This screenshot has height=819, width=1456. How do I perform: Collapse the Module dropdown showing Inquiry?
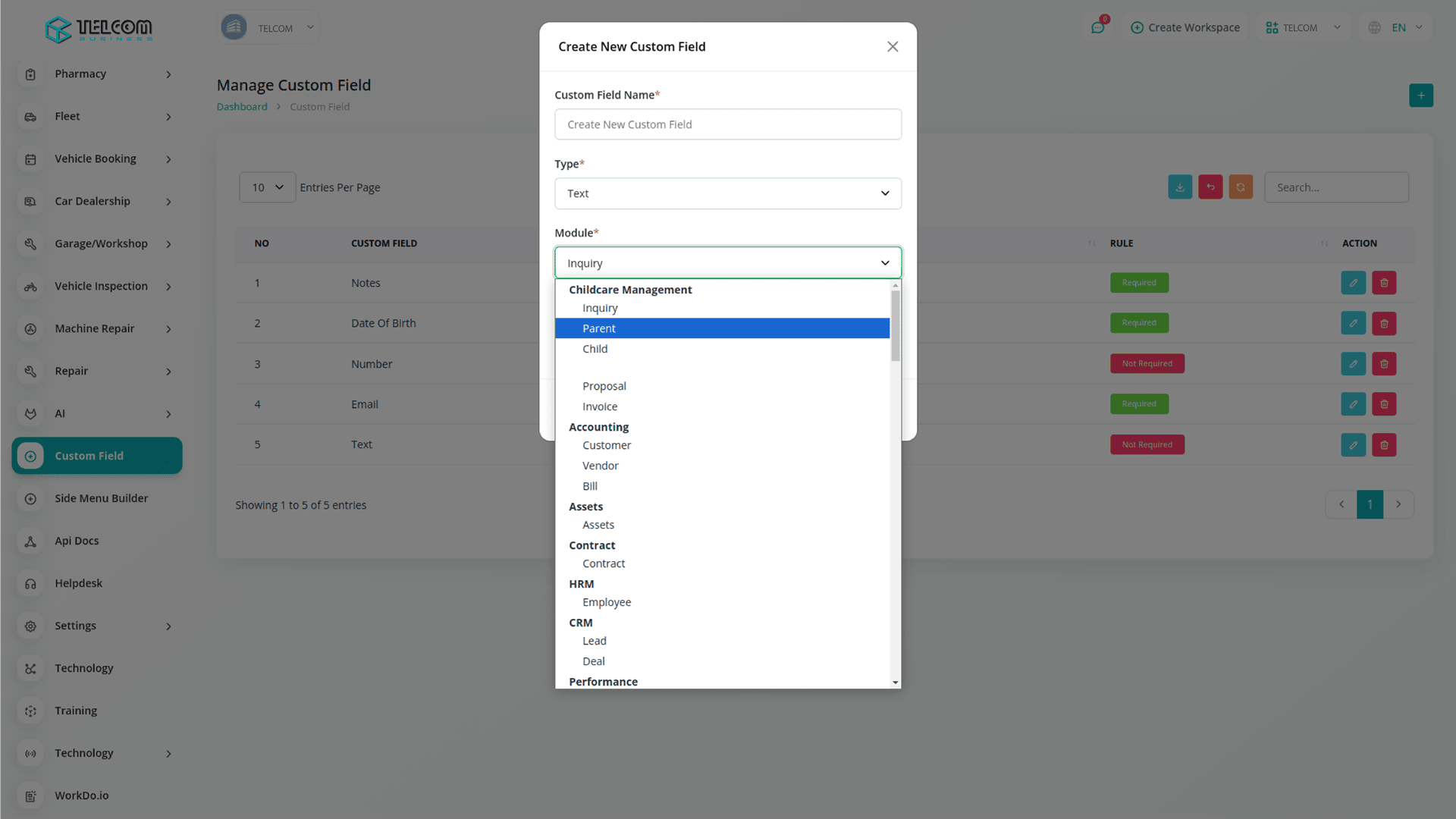point(727,263)
